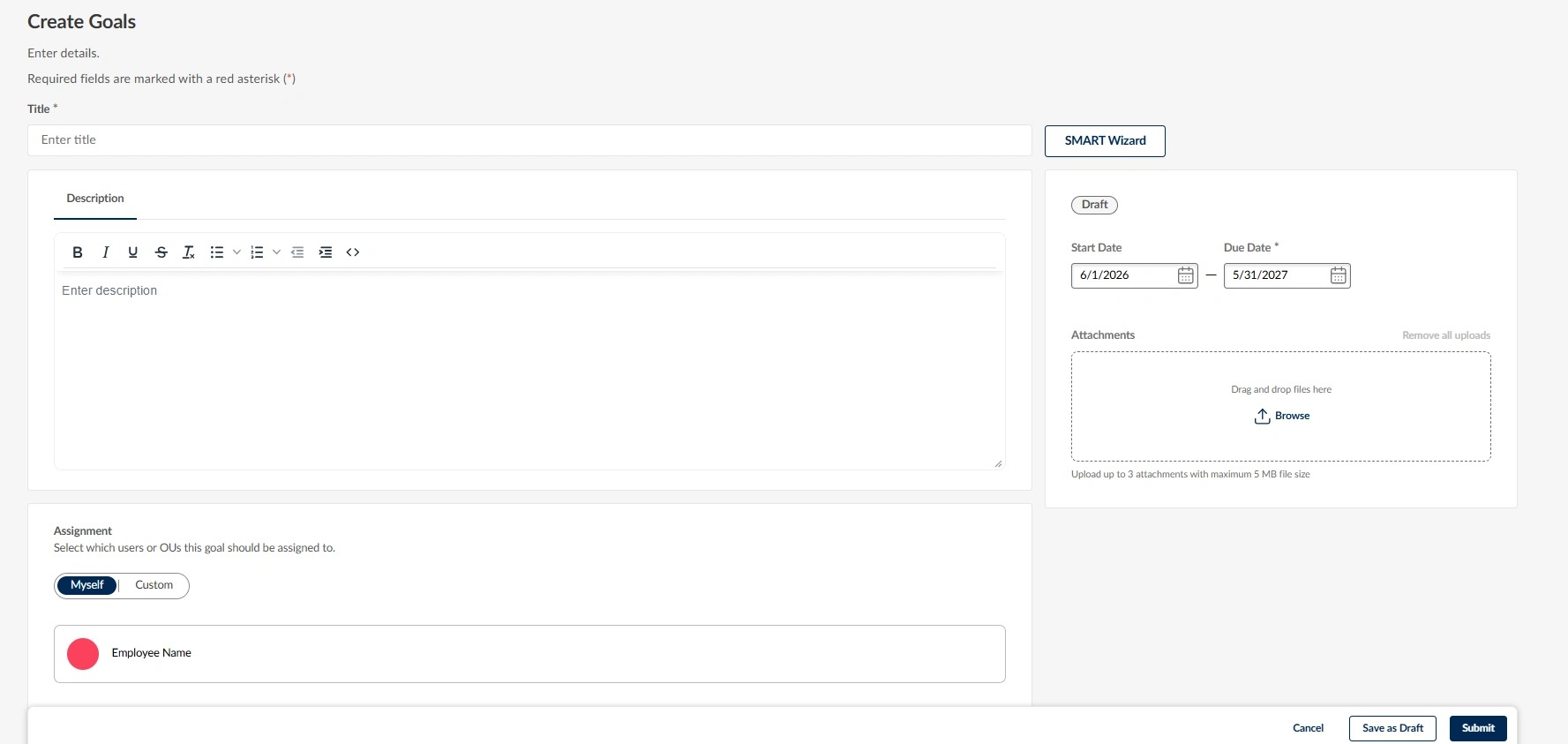
Task: Insert a bulleted list
Action: 217,252
